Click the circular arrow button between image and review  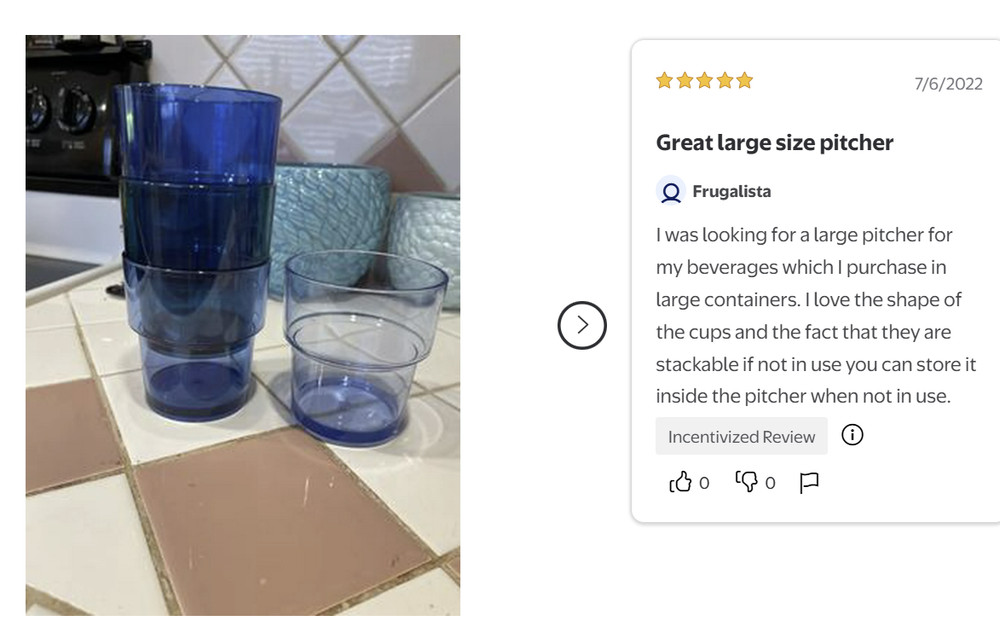pos(580,325)
